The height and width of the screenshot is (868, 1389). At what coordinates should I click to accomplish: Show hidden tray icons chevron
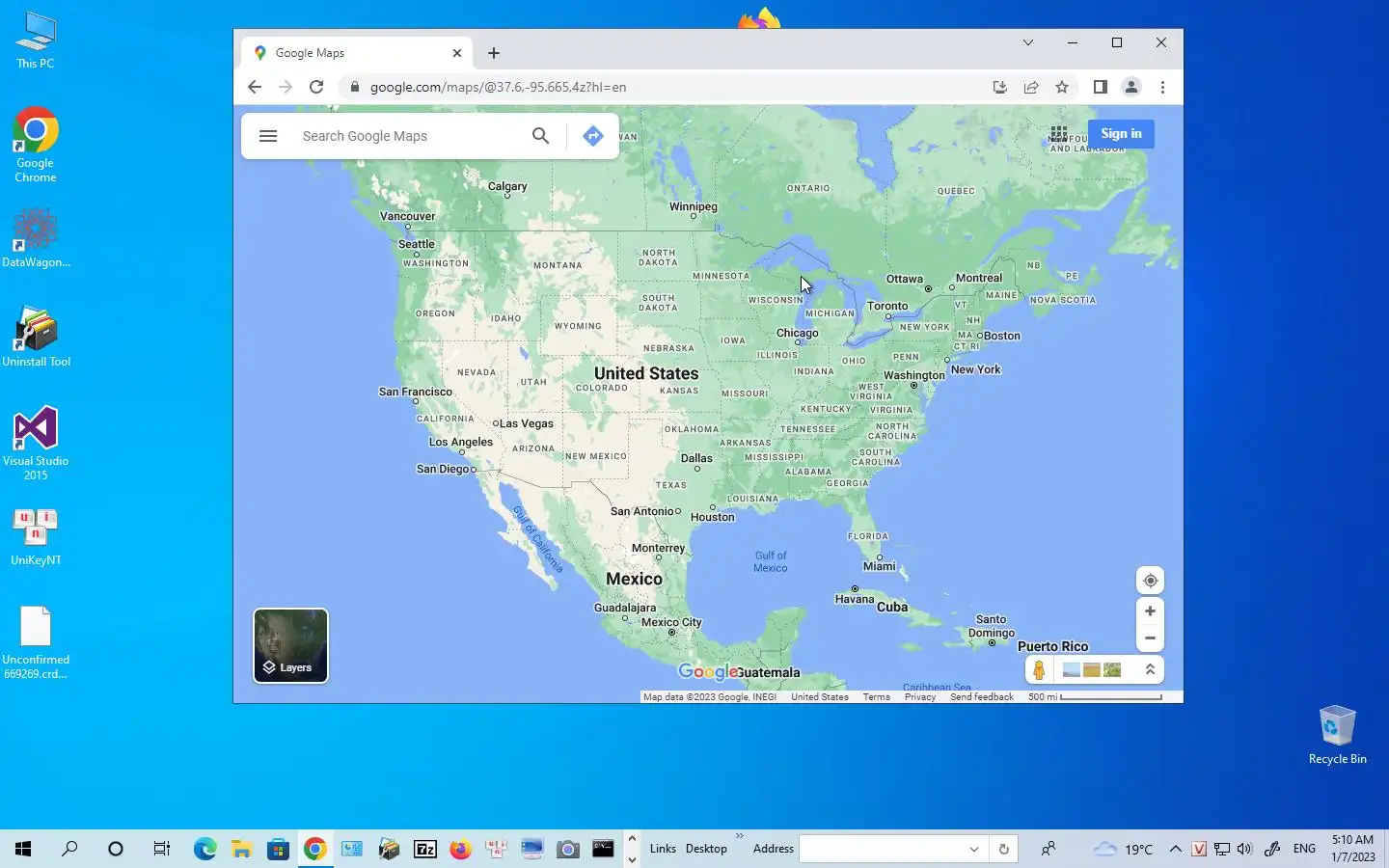(1175, 849)
